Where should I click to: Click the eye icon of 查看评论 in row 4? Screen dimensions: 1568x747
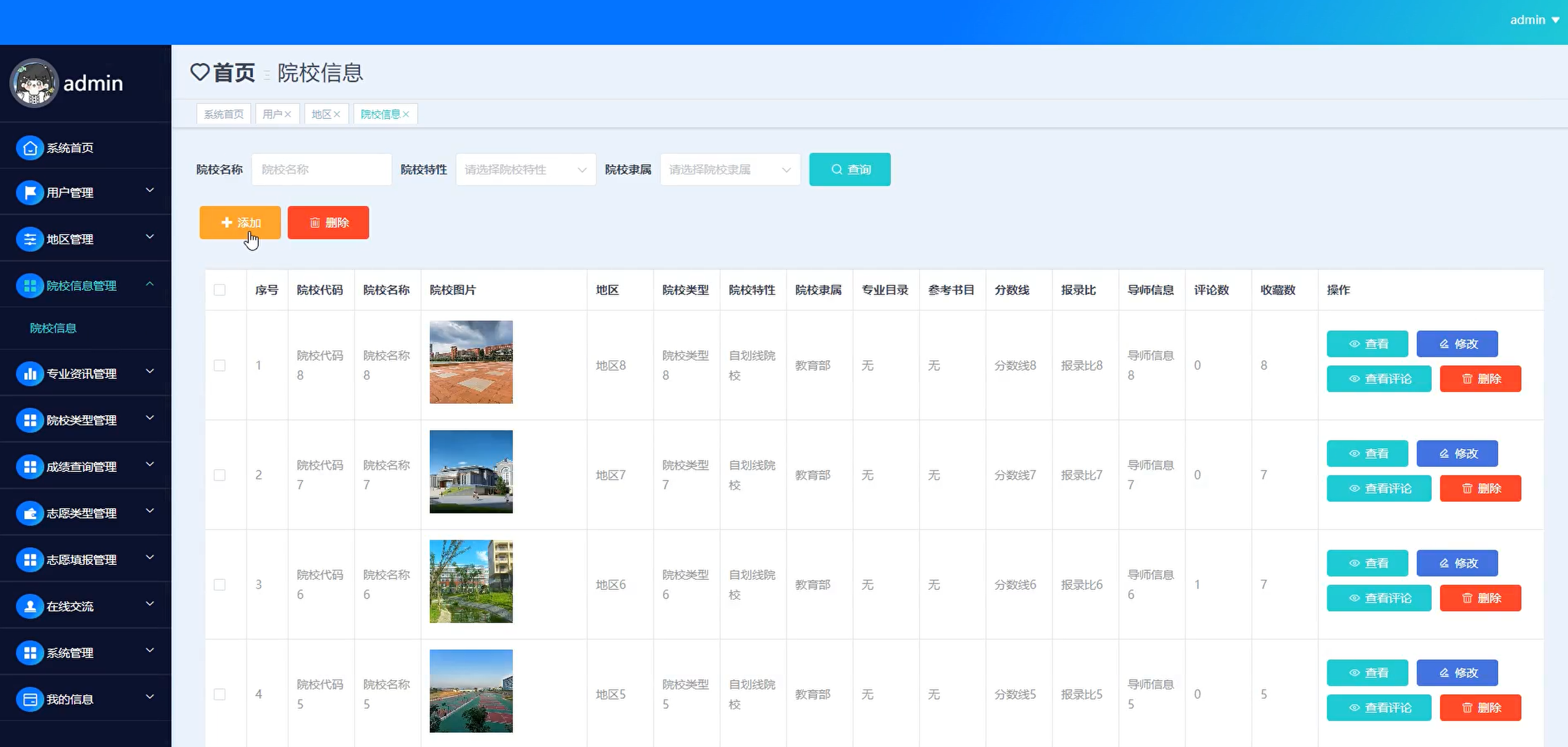[x=1354, y=707]
